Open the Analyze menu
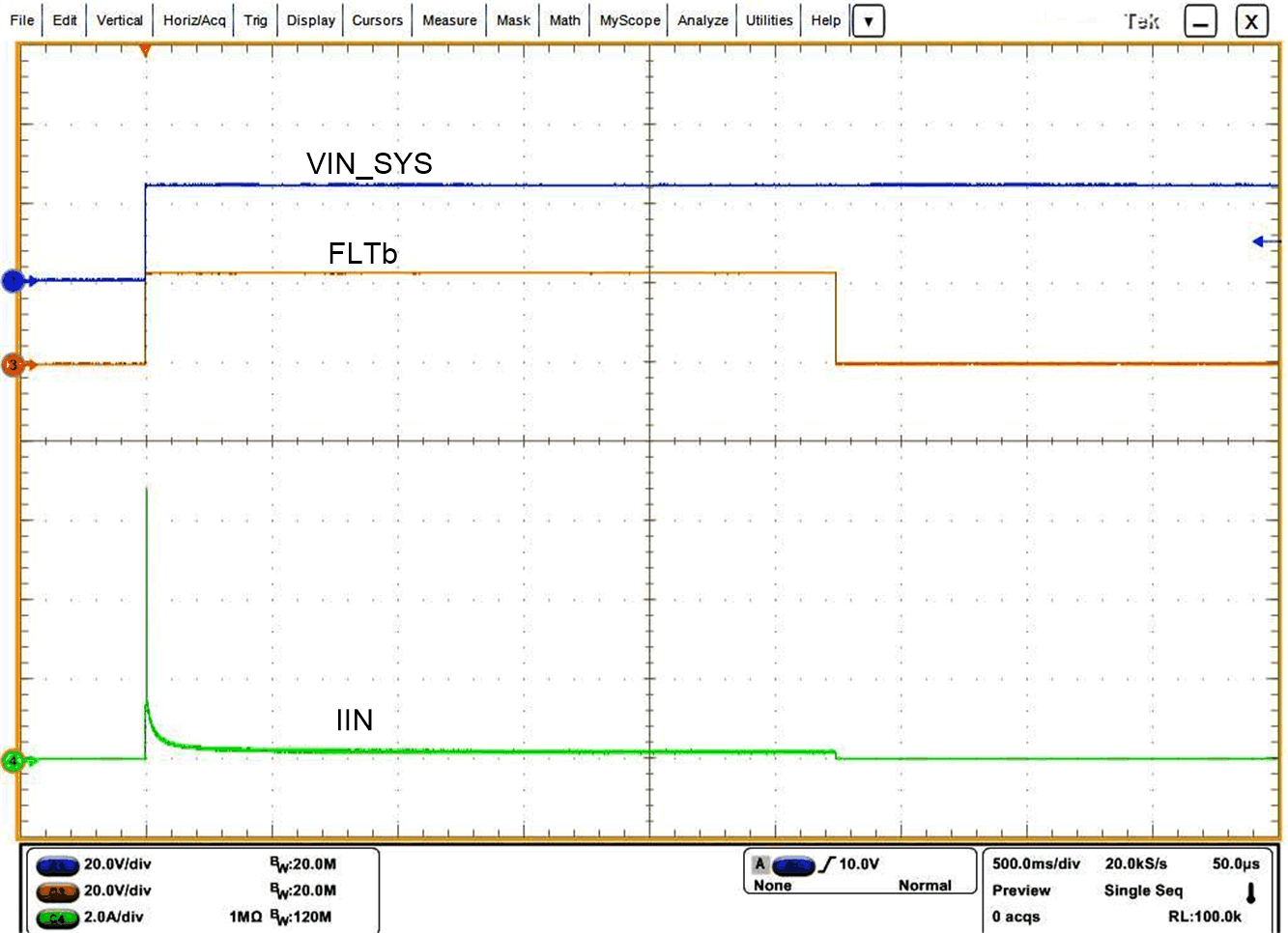 [x=702, y=20]
